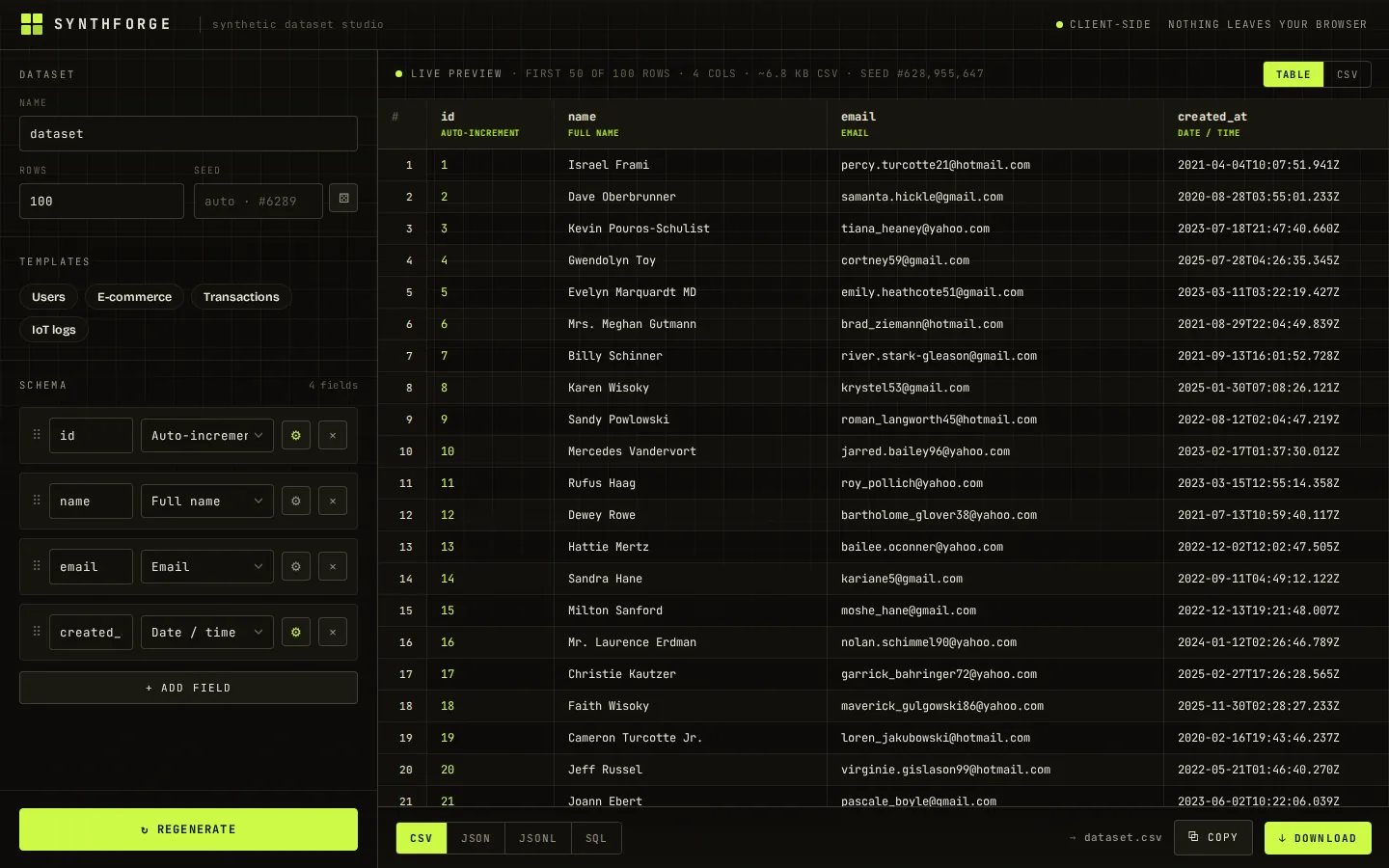Screen dimensions: 1389x868
Task: Remove the id field
Action: (333, 436)
